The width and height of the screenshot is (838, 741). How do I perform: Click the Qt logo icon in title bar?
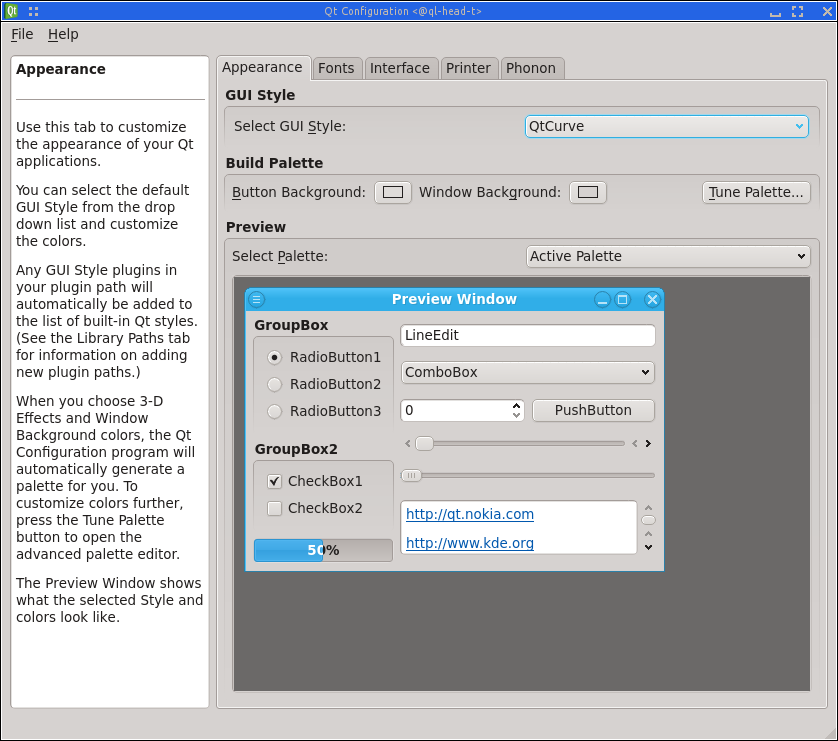click(11, 11)
